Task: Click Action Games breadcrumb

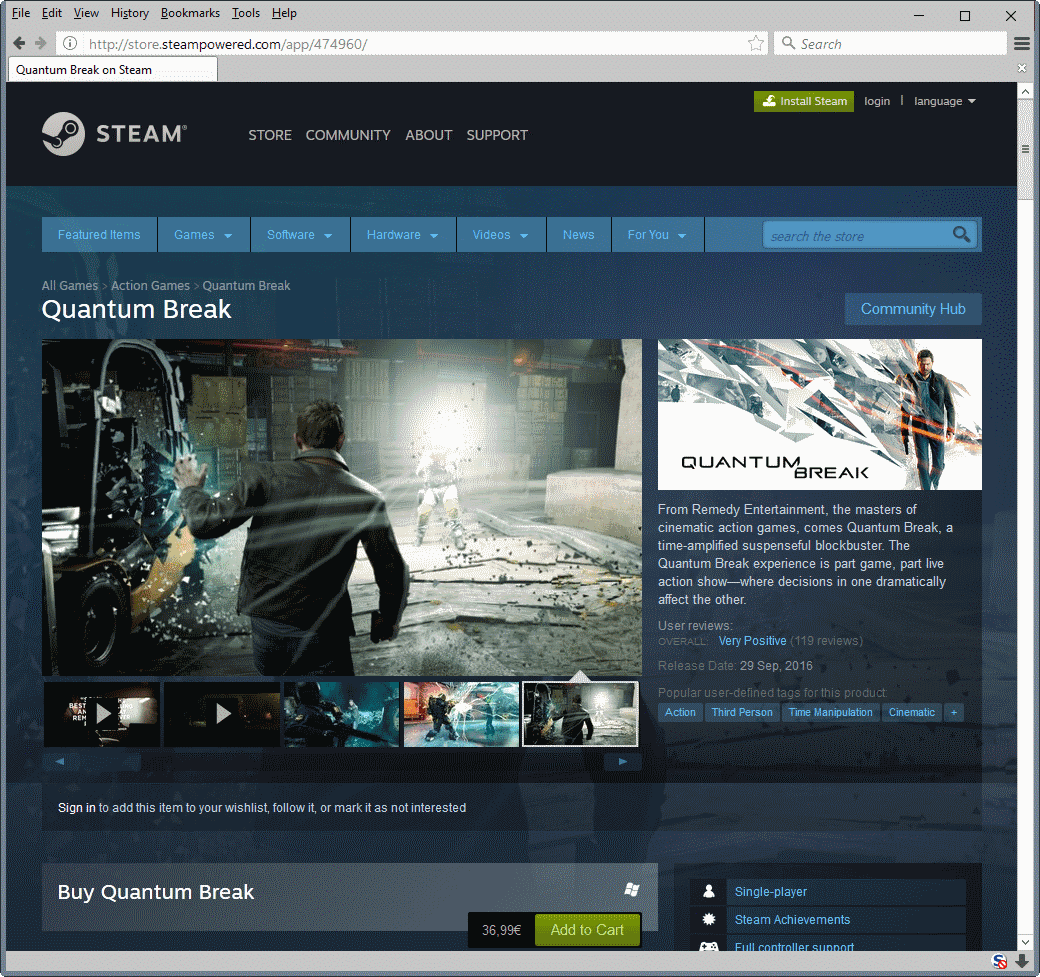Action: [151, 286]
